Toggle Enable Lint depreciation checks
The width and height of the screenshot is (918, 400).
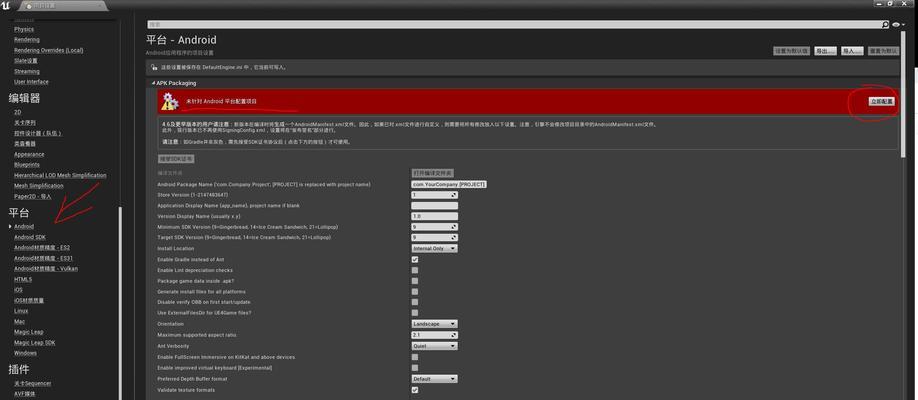pos(415,270)
